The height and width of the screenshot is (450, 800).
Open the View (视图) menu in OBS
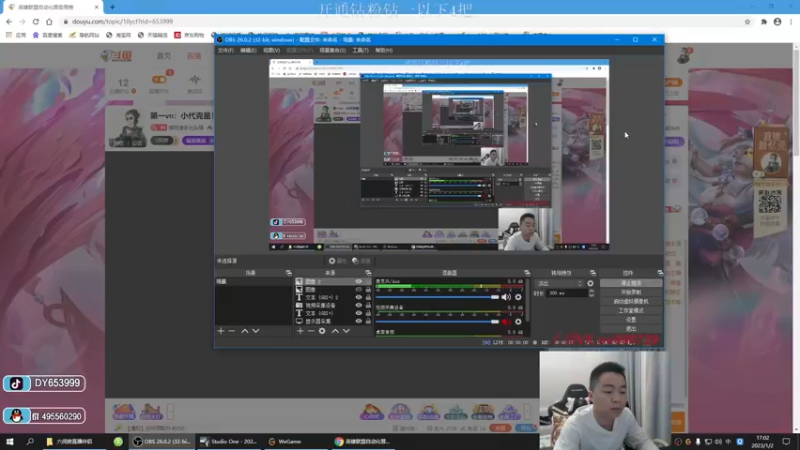pyautogui.click(x=271, y=51)
